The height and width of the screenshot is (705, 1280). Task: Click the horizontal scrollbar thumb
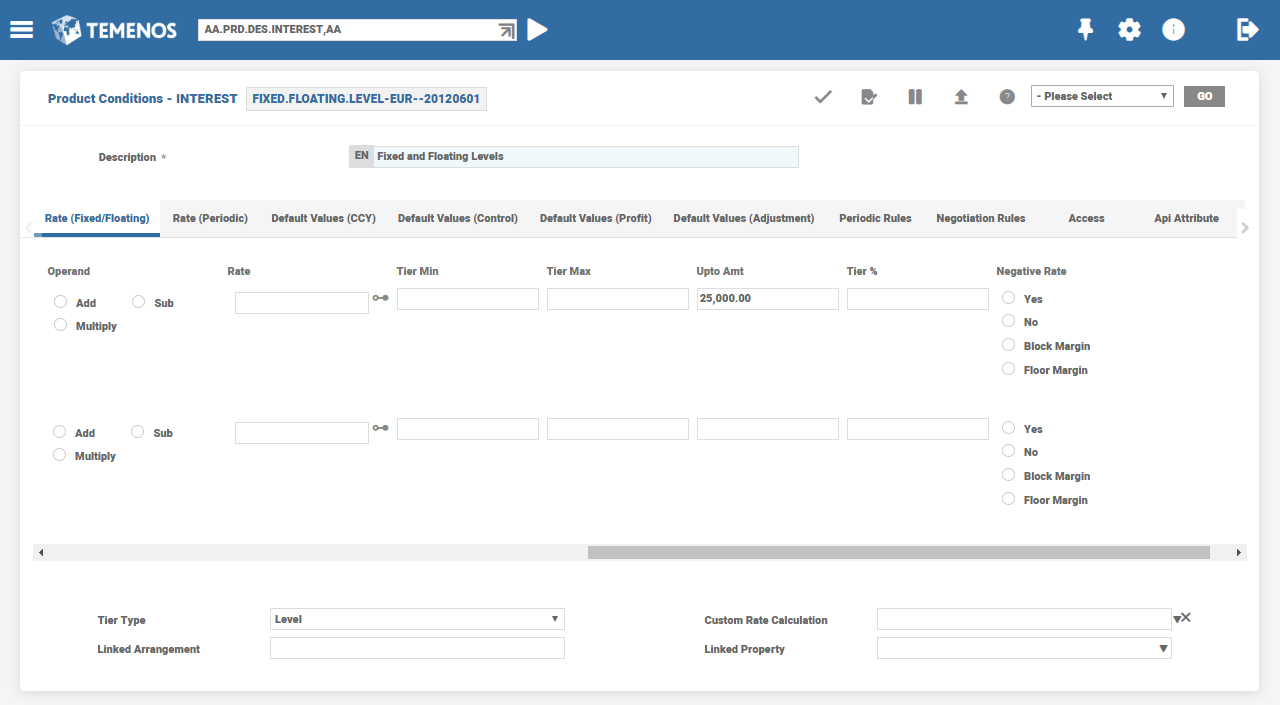(x=898, y=552)
